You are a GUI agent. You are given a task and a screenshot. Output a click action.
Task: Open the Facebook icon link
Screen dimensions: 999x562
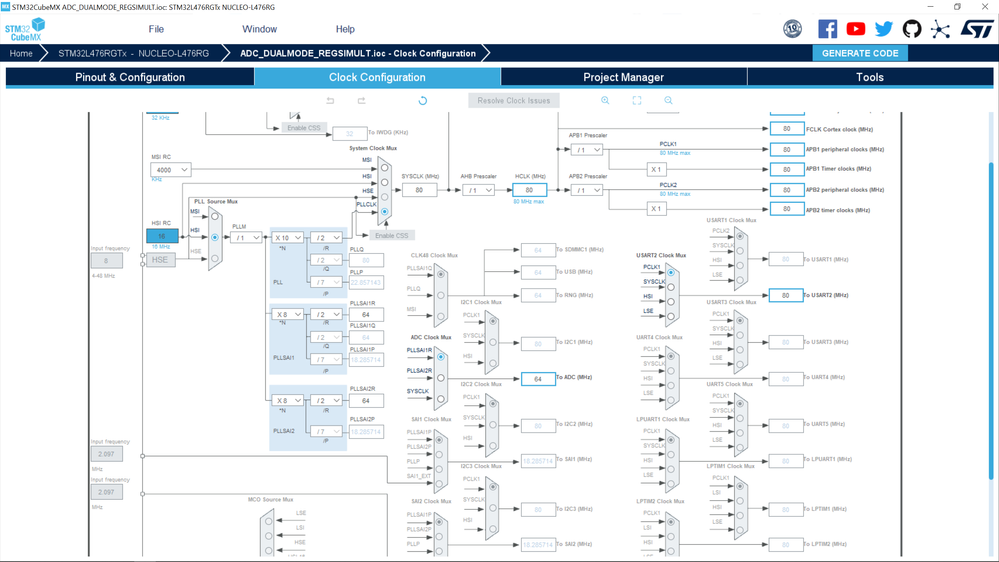pyautogui.click(x=827, y=29)
